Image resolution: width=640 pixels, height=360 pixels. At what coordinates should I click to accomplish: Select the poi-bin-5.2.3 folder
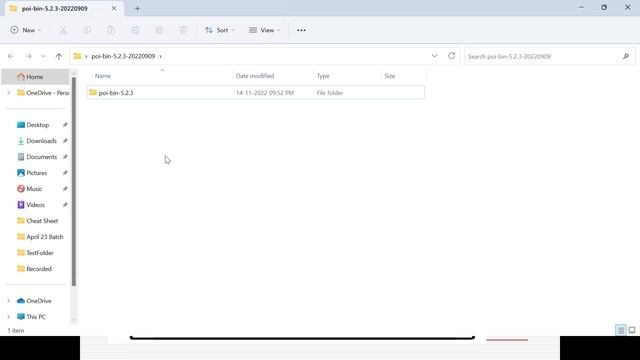click(256, 93)
